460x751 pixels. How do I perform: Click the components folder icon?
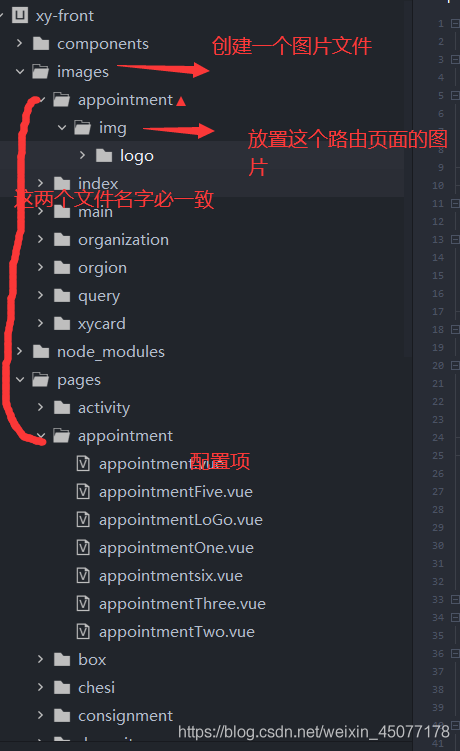[x=41, y=44]
